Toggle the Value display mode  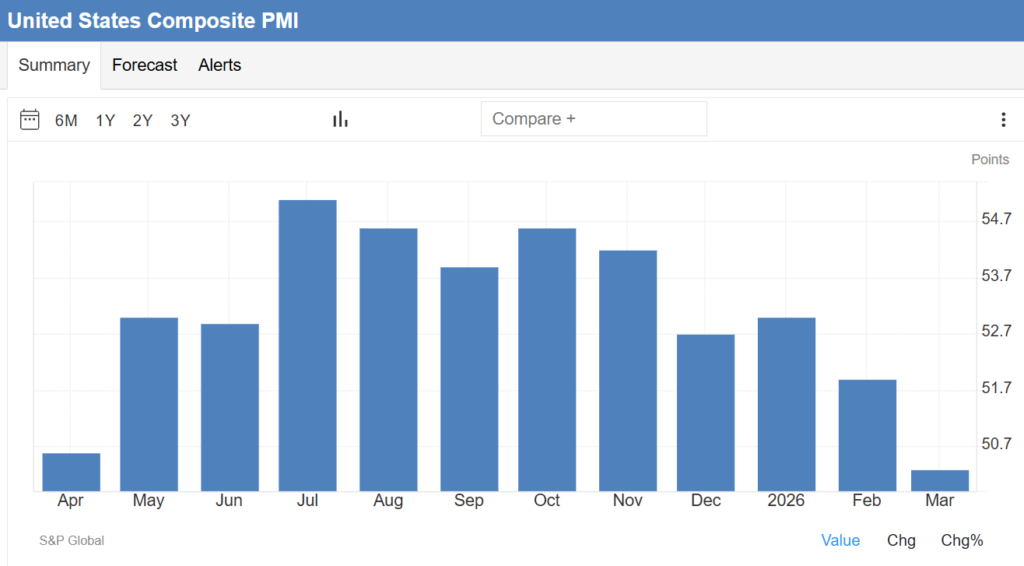coord(840,540)
